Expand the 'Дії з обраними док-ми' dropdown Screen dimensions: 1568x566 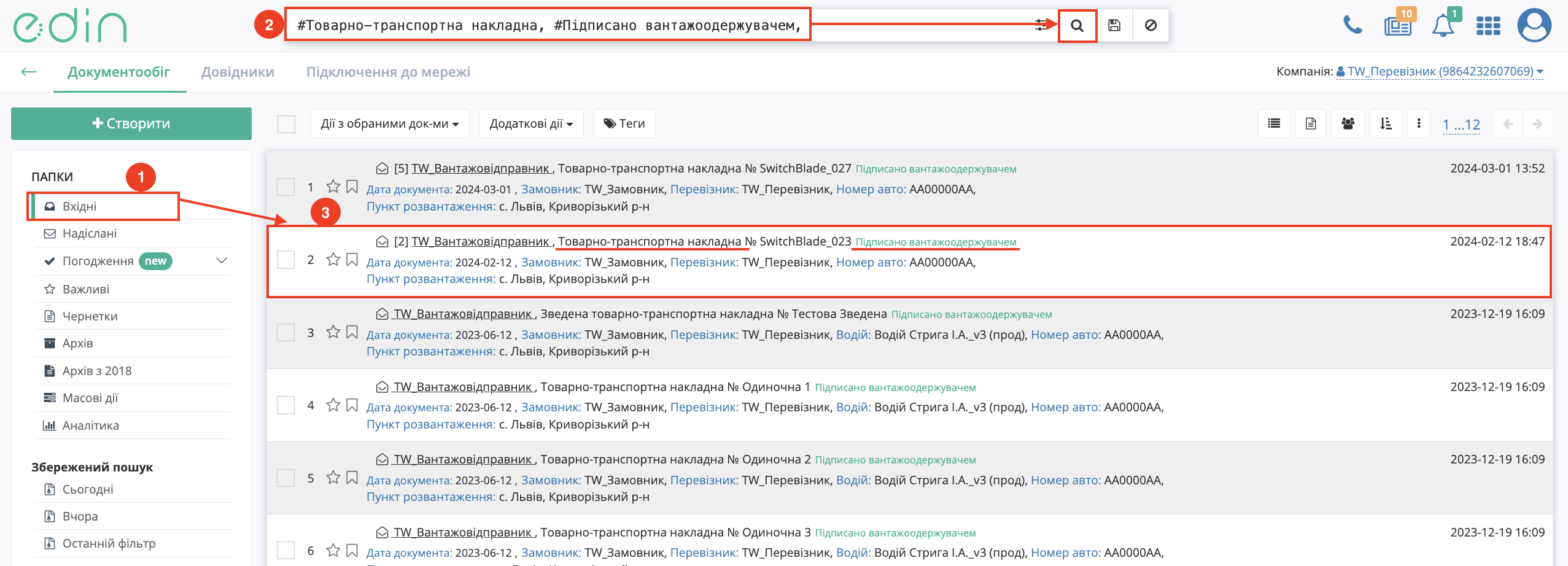(x=390, y=124)
